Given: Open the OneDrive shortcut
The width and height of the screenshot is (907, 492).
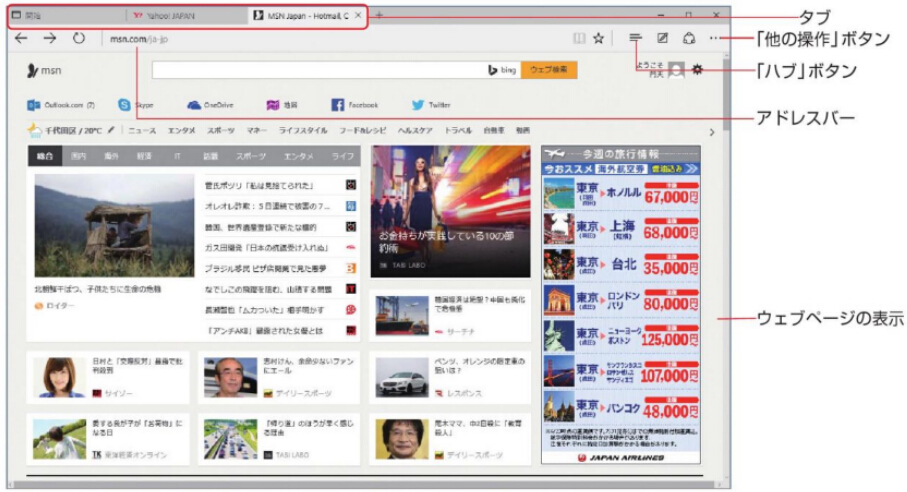Looking at the screenshot, I should pyautogui.click(x=210, y=105).
